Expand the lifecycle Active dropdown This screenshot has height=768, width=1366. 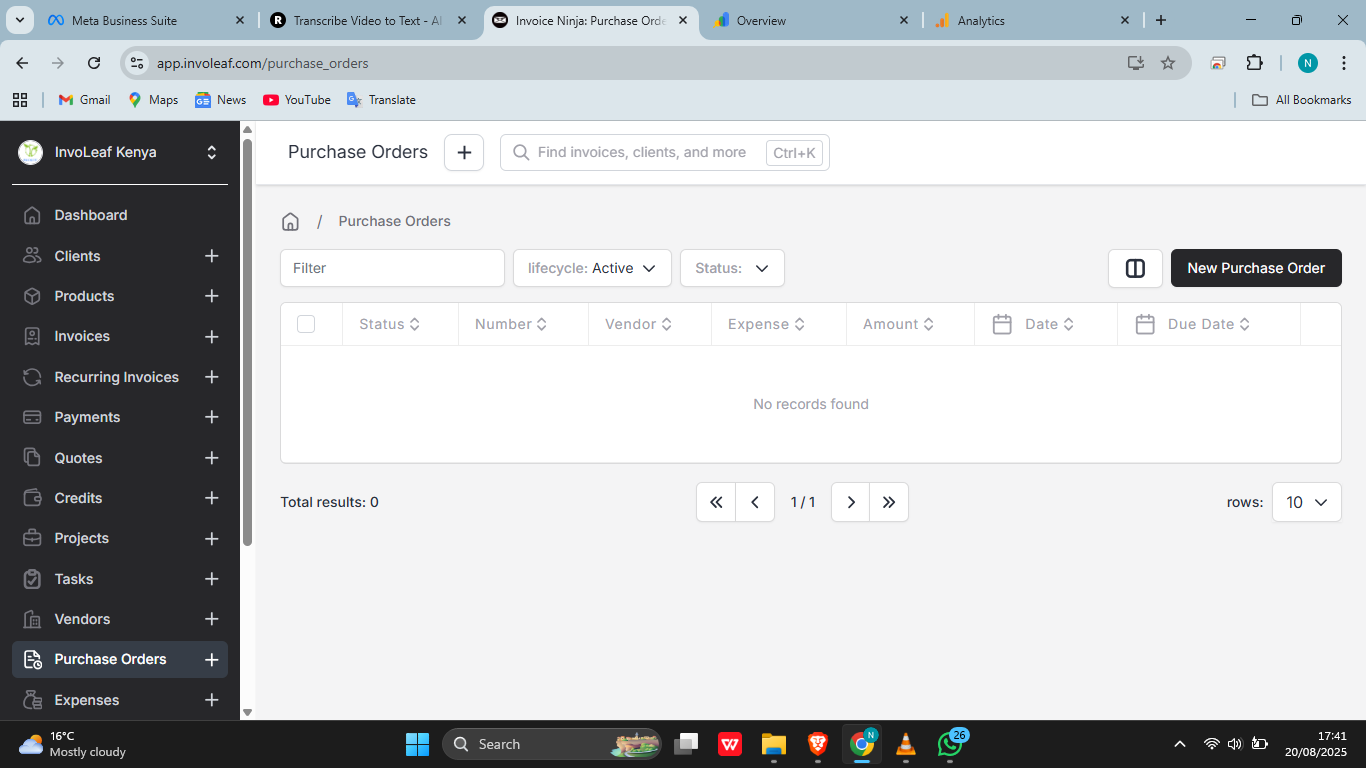click(592, 268)
